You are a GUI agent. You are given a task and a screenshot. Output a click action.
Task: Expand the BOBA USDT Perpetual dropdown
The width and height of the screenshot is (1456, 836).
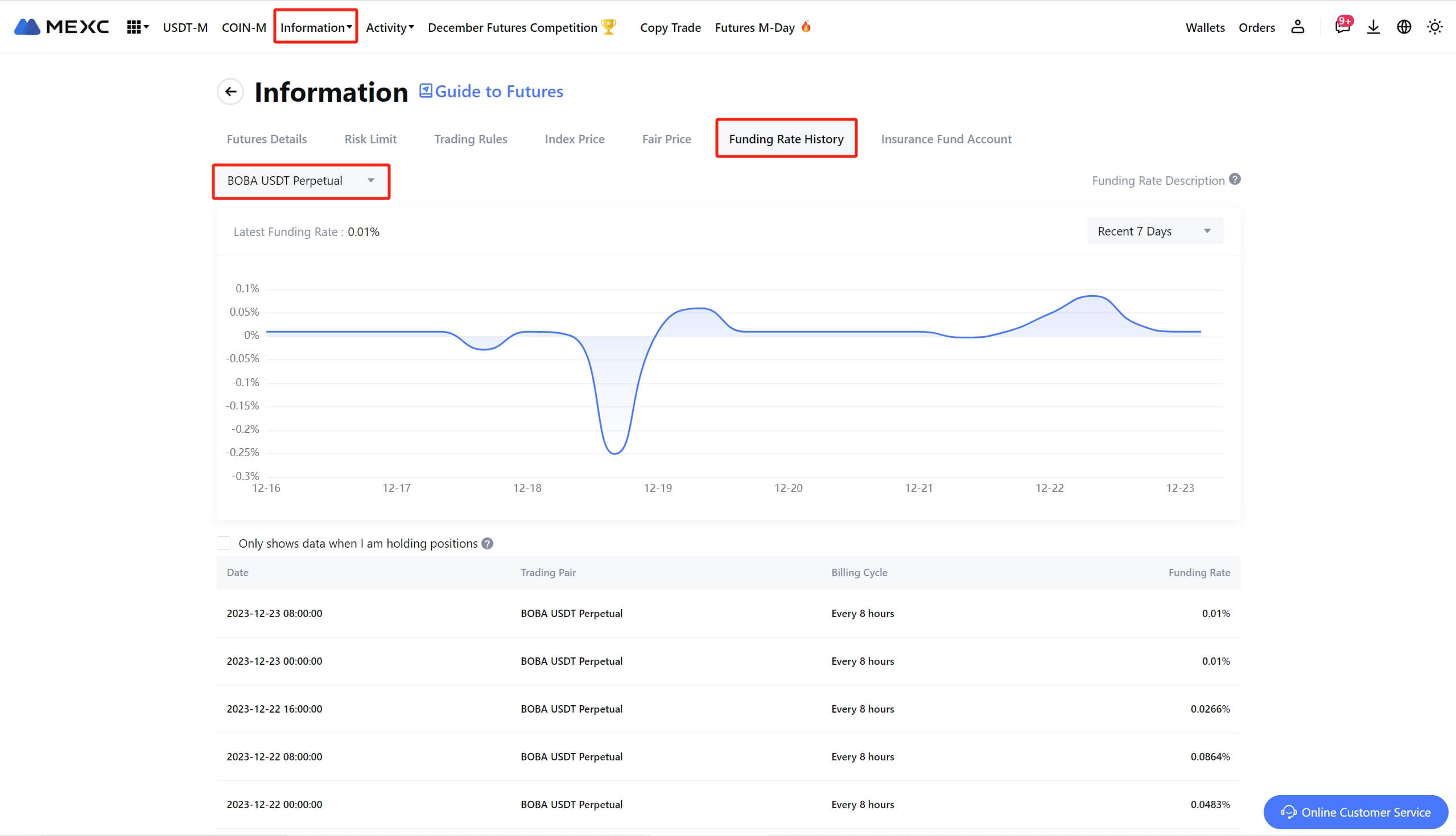click(301, 181)
